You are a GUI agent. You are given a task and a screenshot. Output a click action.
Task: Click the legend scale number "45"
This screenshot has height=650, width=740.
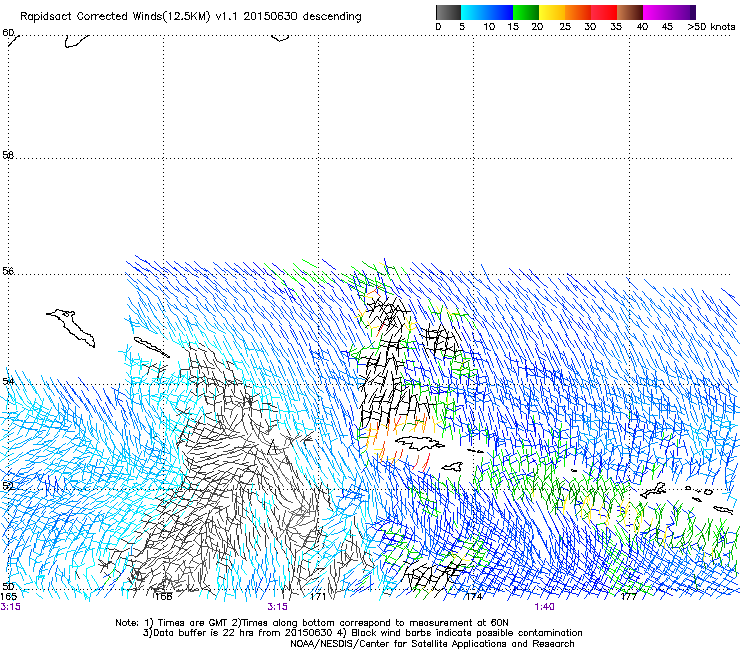(667, 27)
